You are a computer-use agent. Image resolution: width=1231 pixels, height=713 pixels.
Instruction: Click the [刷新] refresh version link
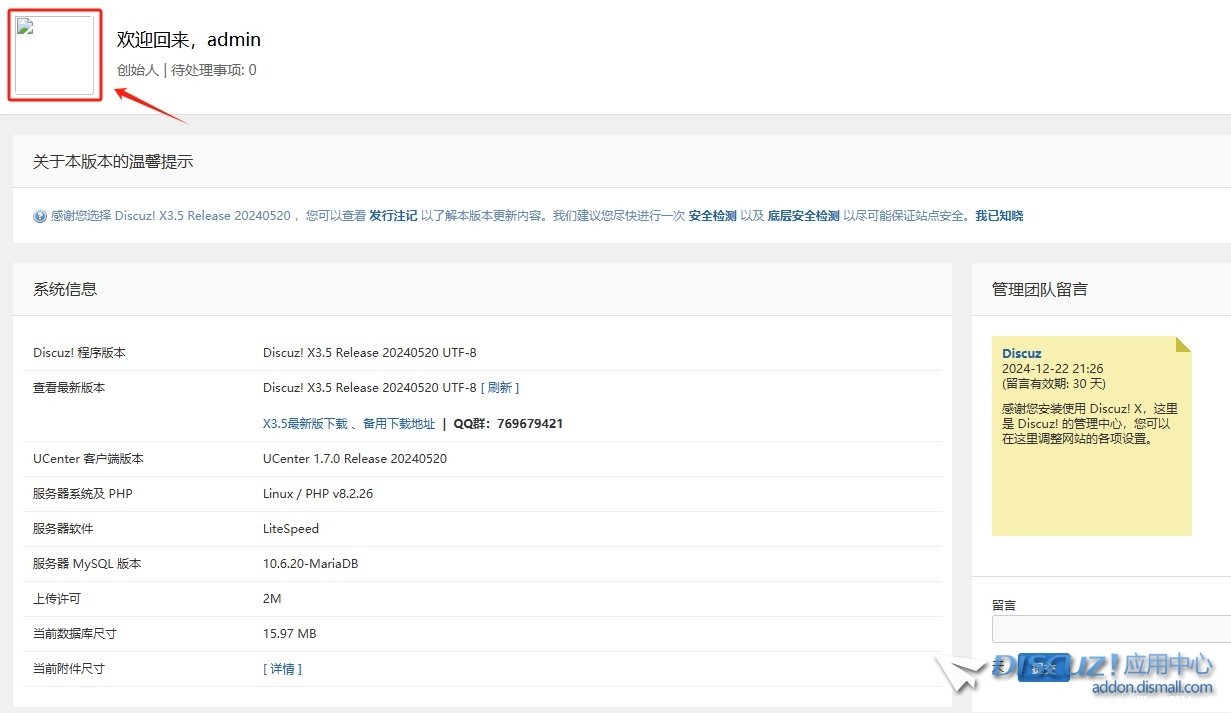pos(500,388)
